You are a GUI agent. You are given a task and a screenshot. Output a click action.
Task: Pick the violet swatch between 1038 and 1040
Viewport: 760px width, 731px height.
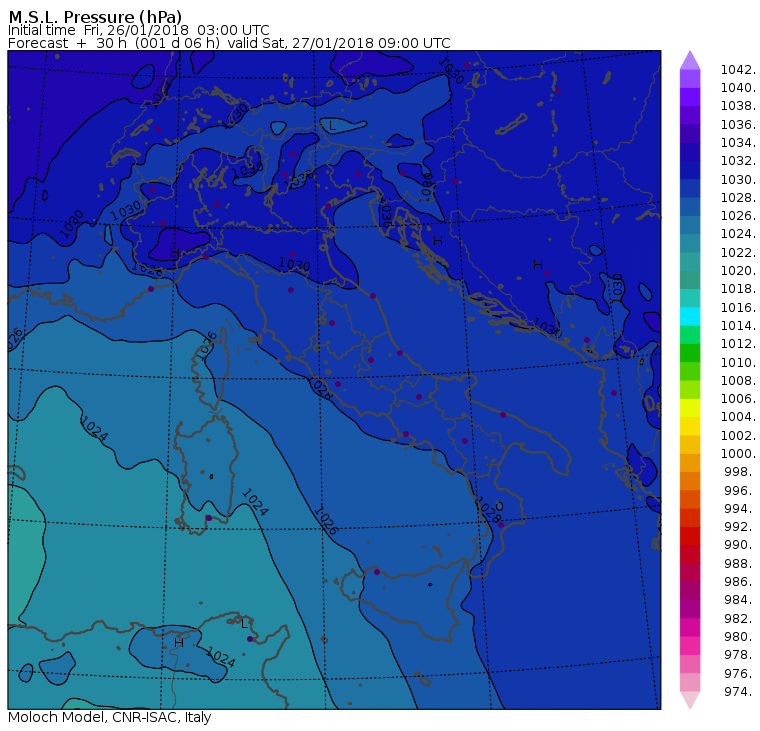pyautogui.click(x=690, y=97)
